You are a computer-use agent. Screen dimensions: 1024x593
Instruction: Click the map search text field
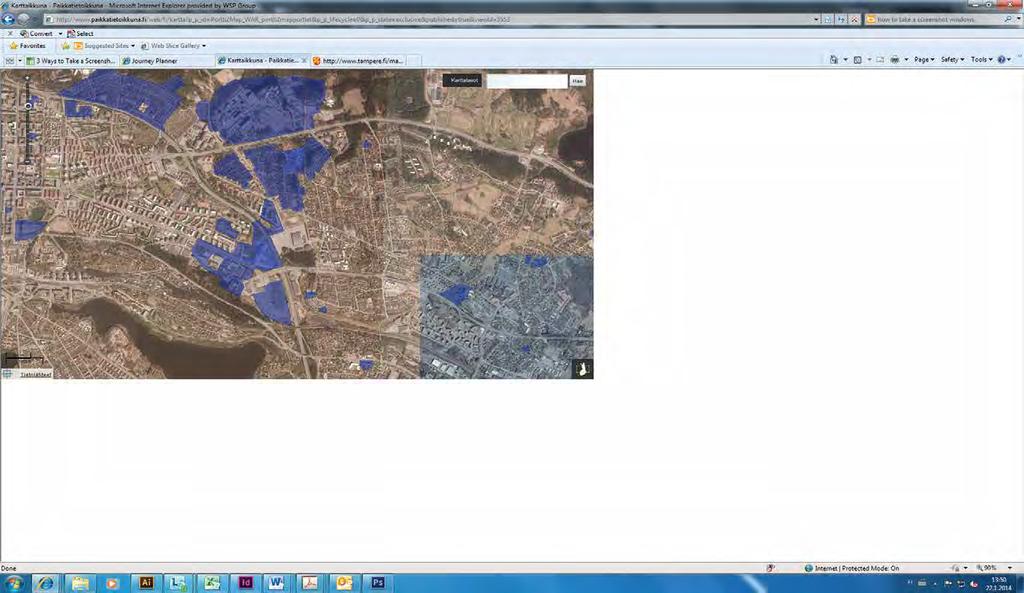click(527, 81)
